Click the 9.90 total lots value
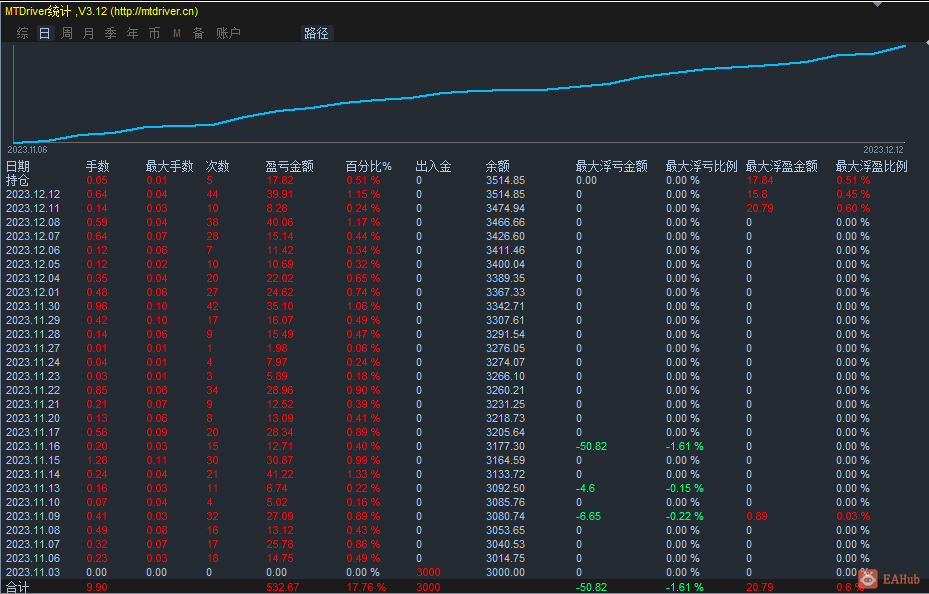 pos(97,587)
